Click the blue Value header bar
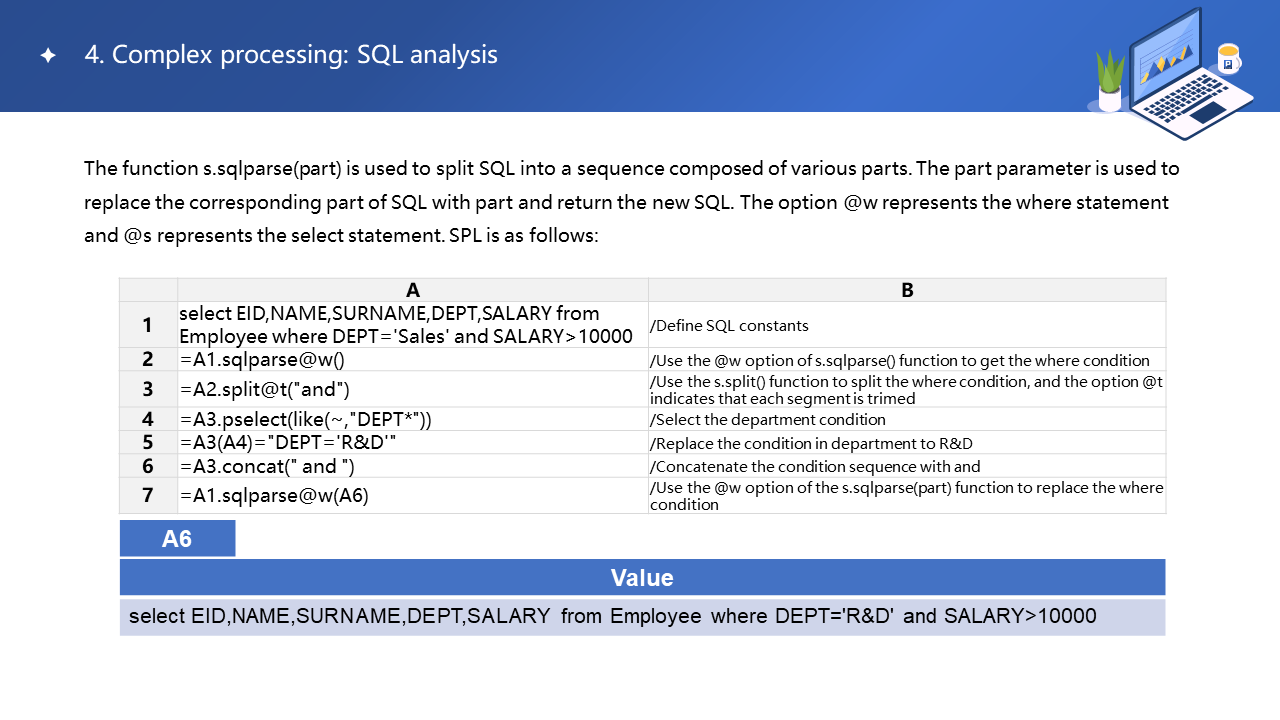 (642, 578)
